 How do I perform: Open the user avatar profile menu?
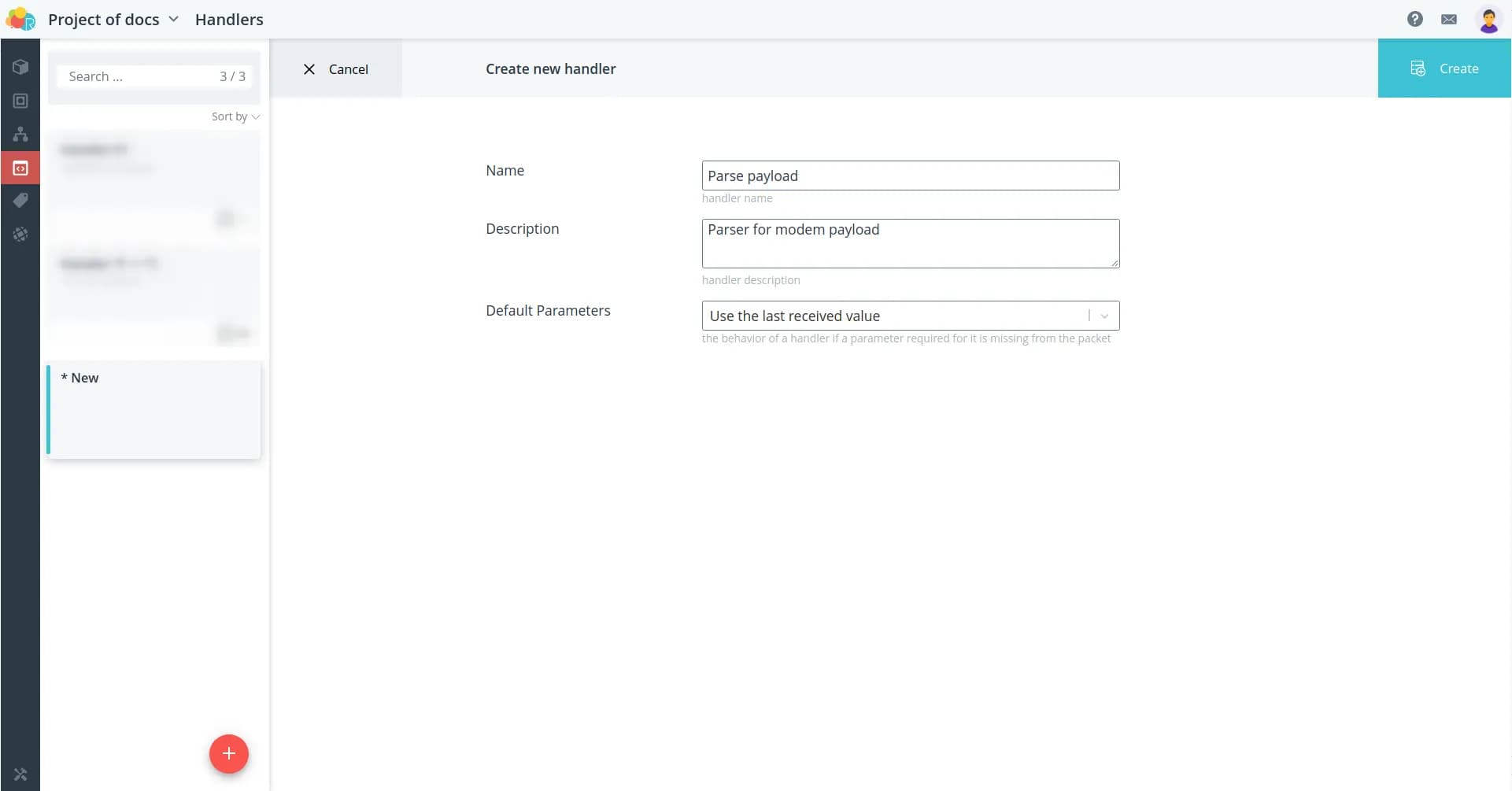coord(1488,20)
